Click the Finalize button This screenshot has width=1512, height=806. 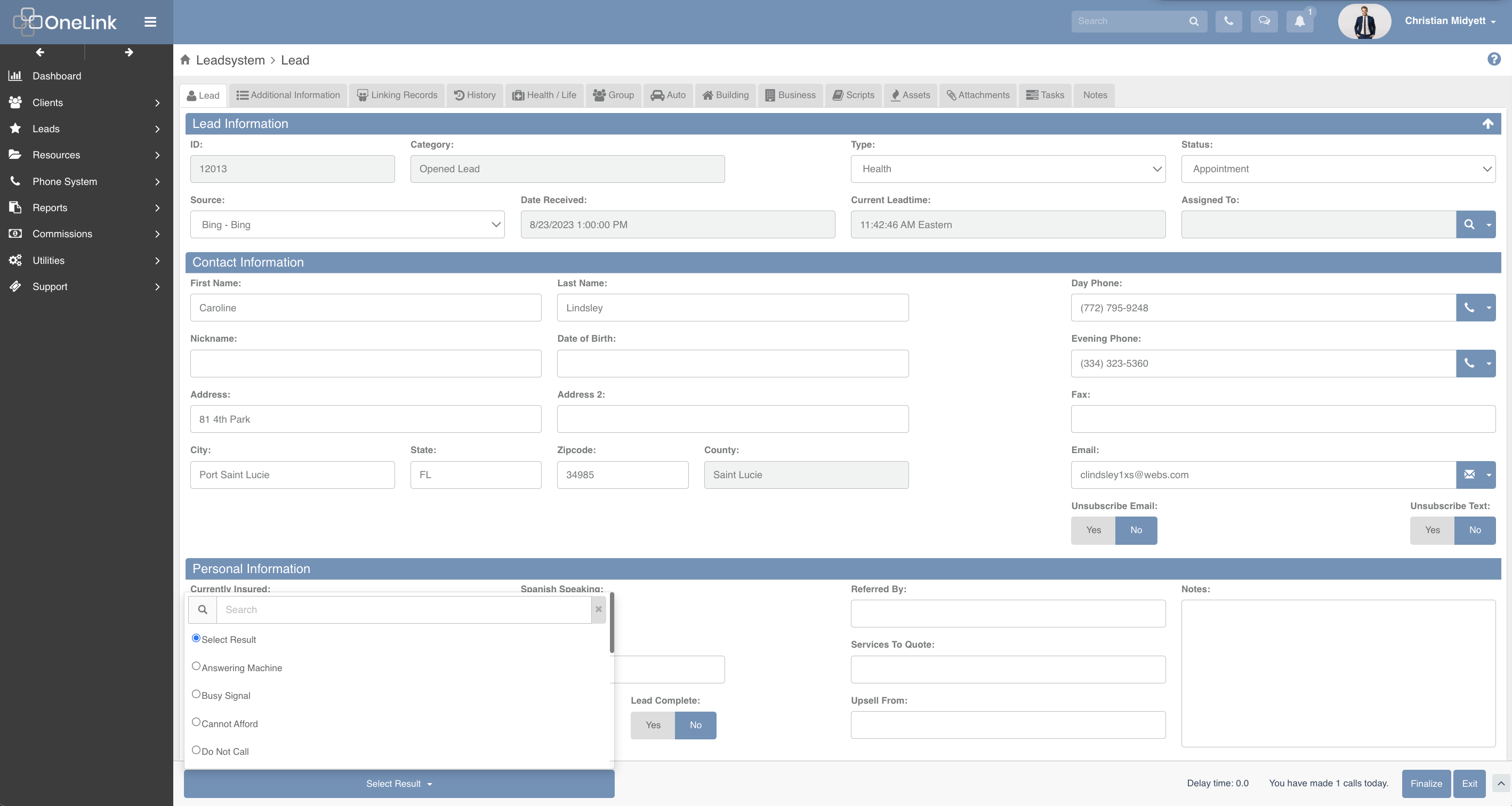[1426, 783]
